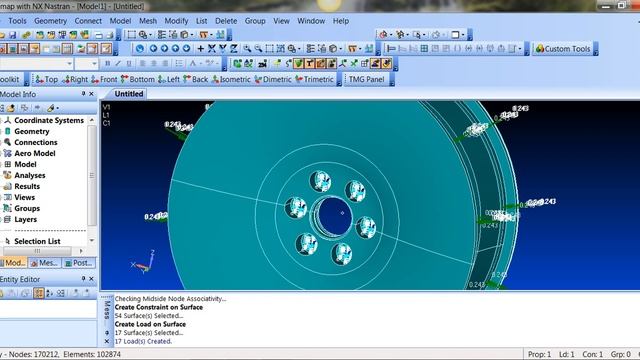Select Results in Model Info tree

(x=27, y=187)
